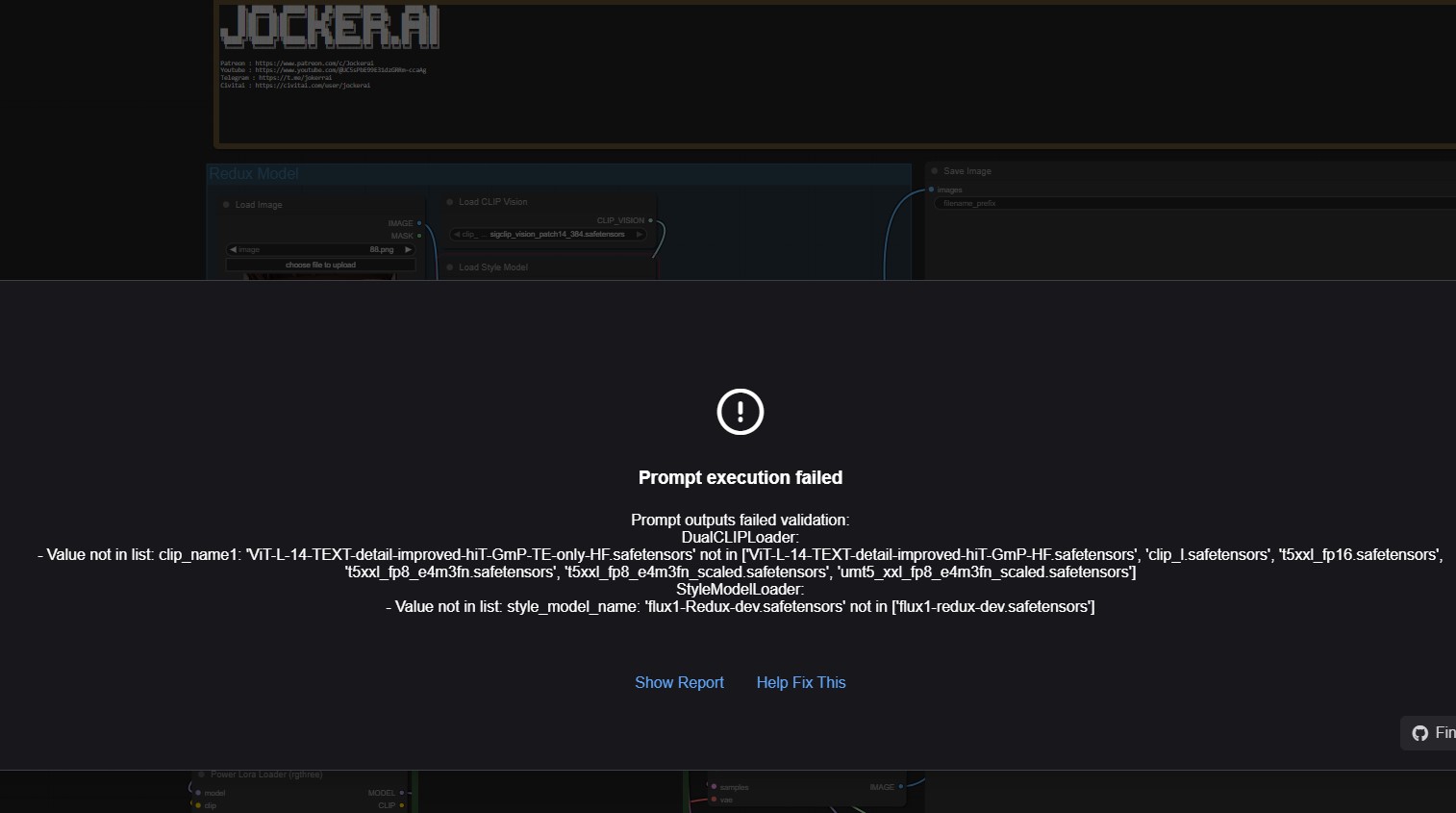Image resolution: width=1456 pixels, height=813 pixels.
Task: Click the 'Power Lora Loader (rgthree)' node title
Action: pyautogui.click(x=266, y=775)
